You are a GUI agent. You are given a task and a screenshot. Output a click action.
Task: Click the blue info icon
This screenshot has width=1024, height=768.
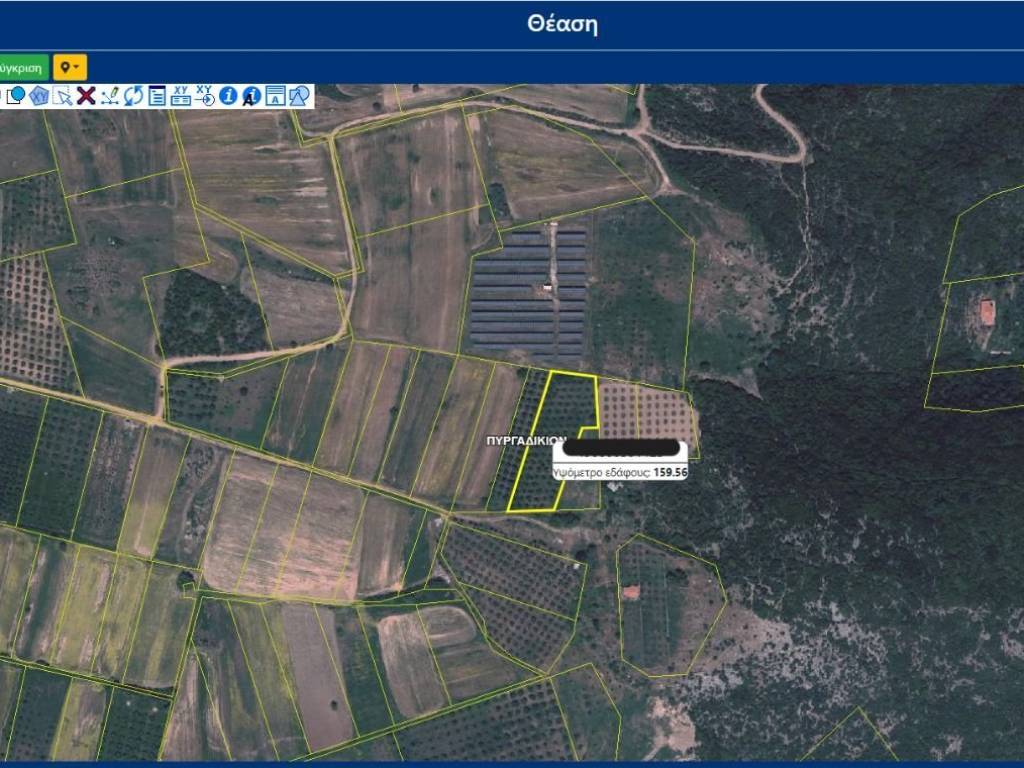pyautogui.click(x=228, y=97)
